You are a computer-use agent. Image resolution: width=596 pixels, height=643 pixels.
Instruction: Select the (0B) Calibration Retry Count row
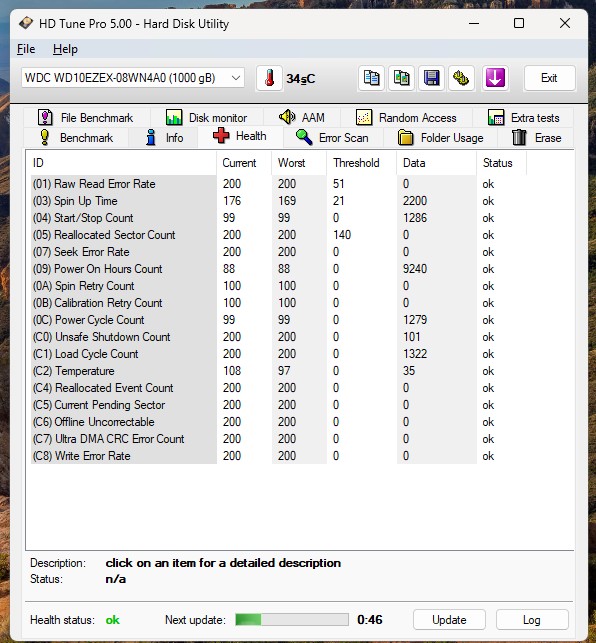pyautogui.click(x=278, y=303)
